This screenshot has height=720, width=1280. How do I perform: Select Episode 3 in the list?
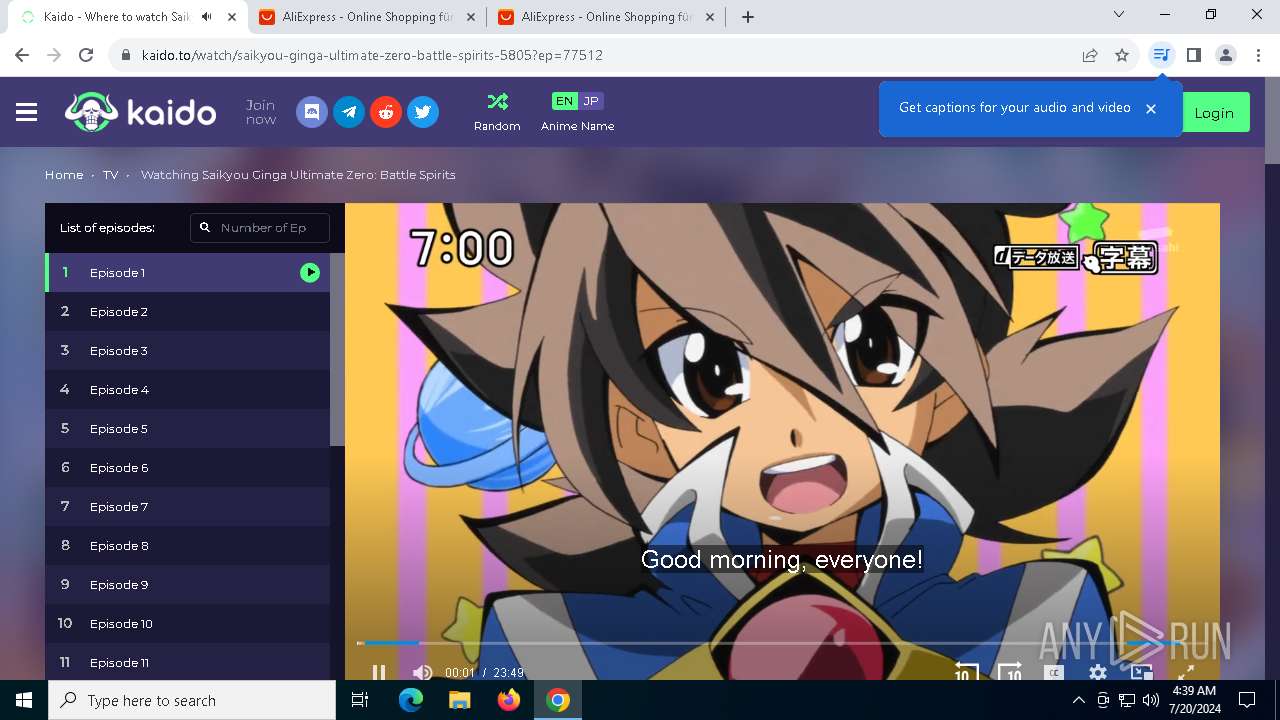coord(187,350)
